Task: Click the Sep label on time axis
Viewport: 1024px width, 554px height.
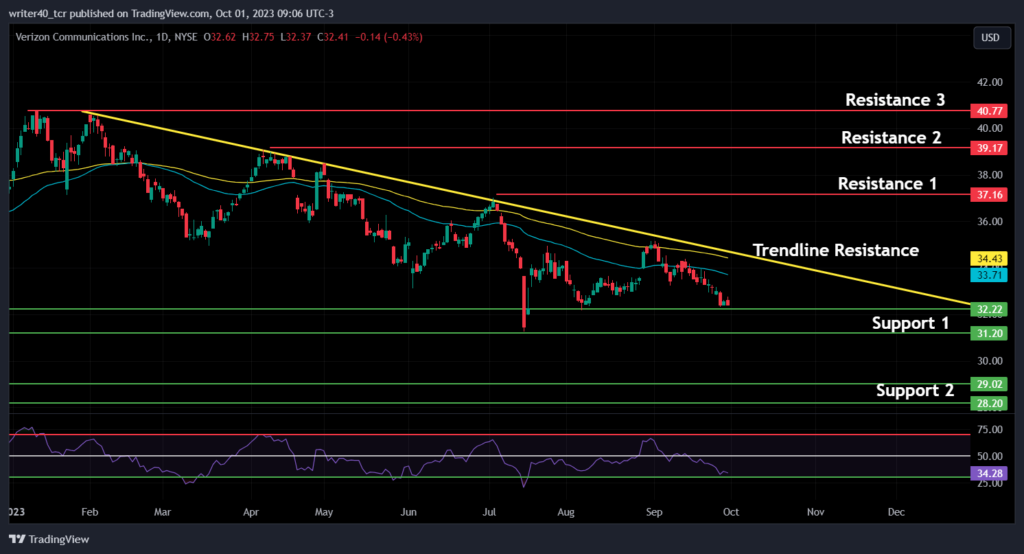Action: click(654, 512)
